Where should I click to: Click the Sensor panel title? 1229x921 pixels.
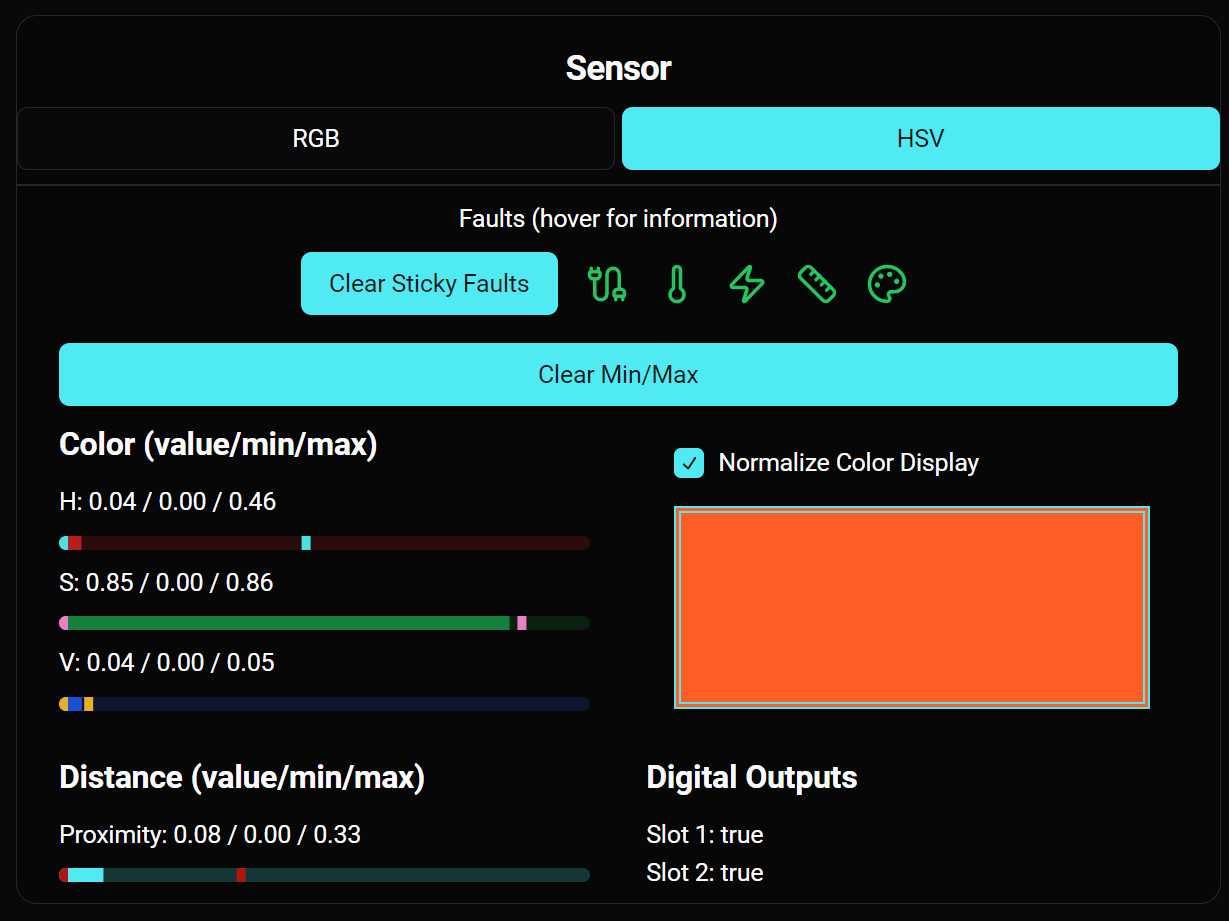point(618,68)
